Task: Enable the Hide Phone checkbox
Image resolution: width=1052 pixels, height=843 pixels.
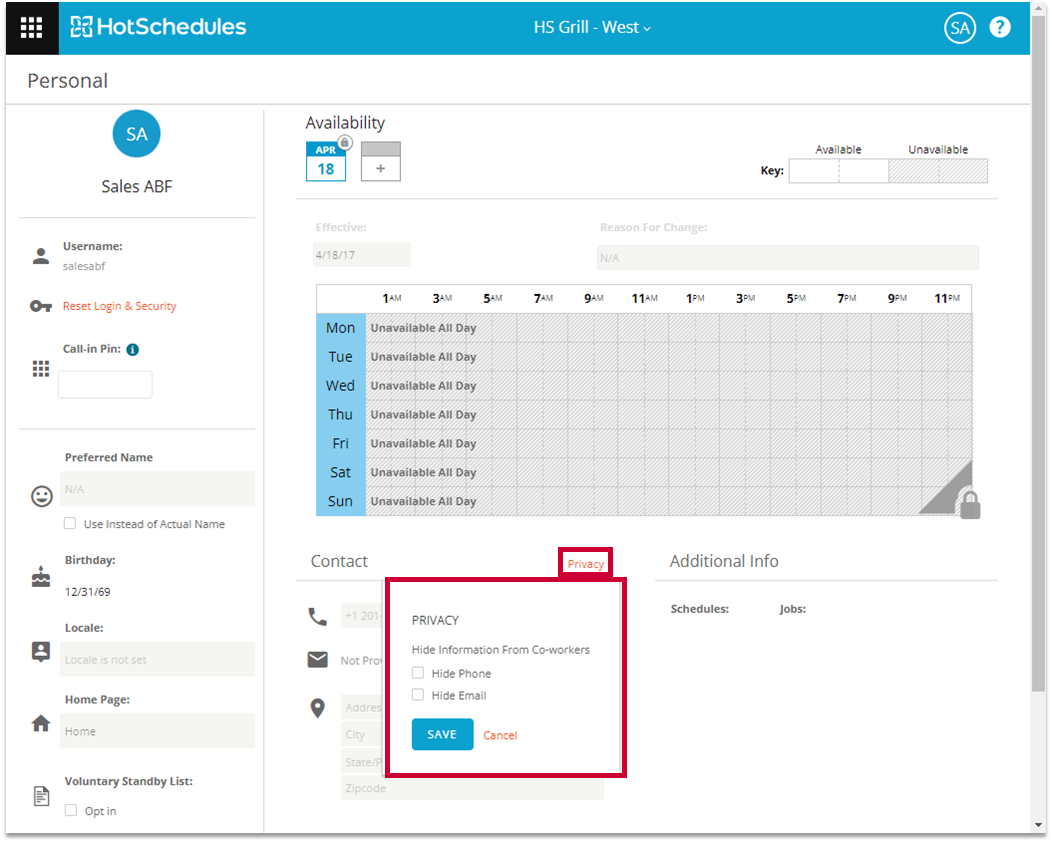Action: tap(419, 673)
